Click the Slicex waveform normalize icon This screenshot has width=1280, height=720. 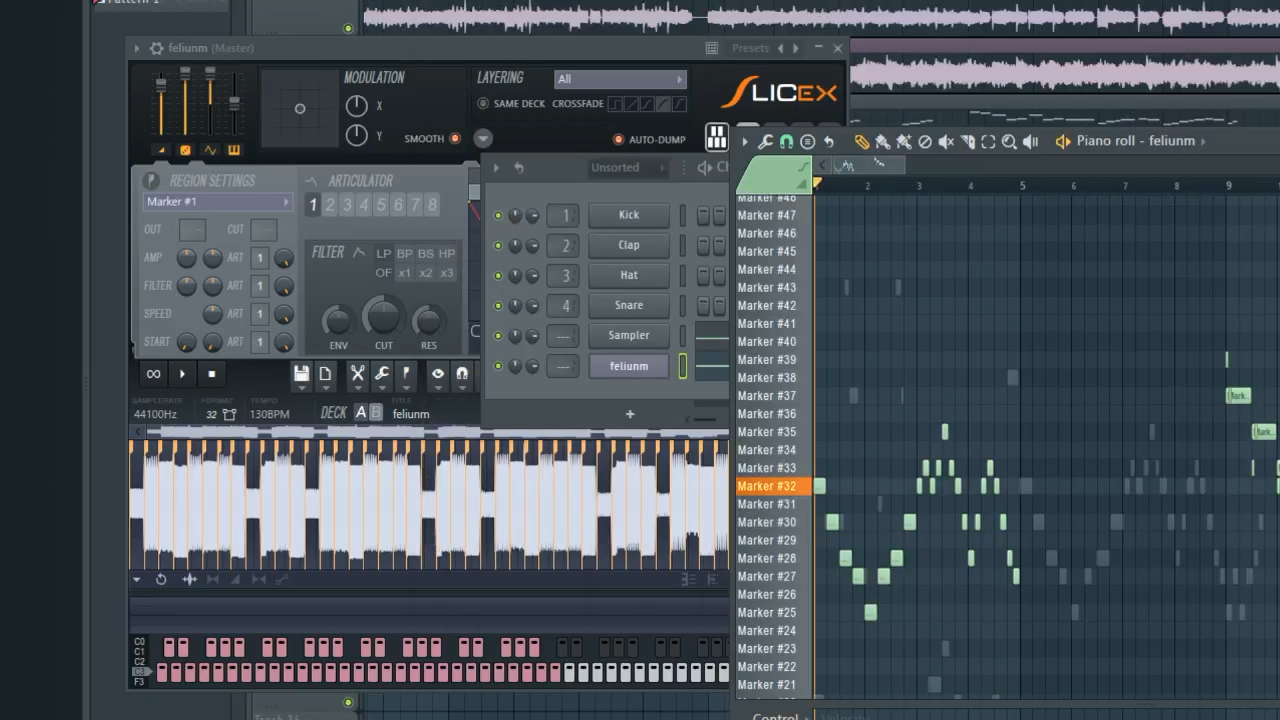189,579
